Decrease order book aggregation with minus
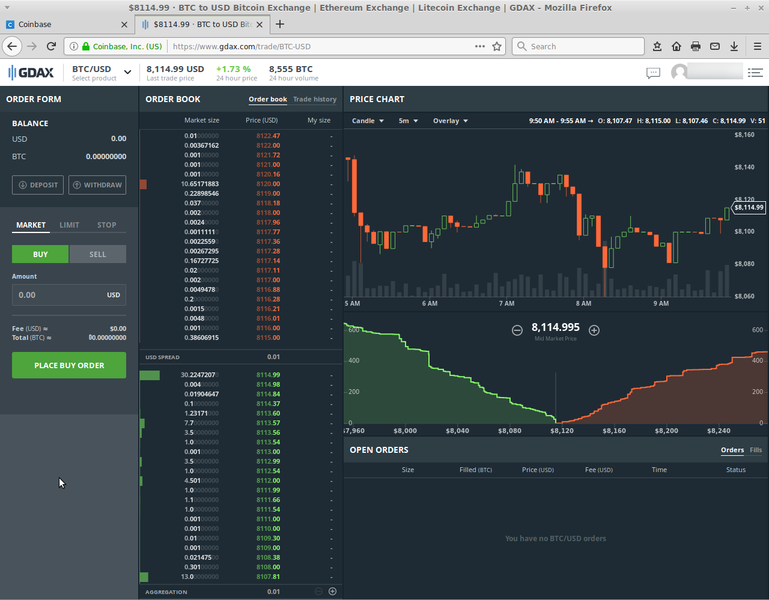This screenshot has height=600, width=769. point(318,591)
